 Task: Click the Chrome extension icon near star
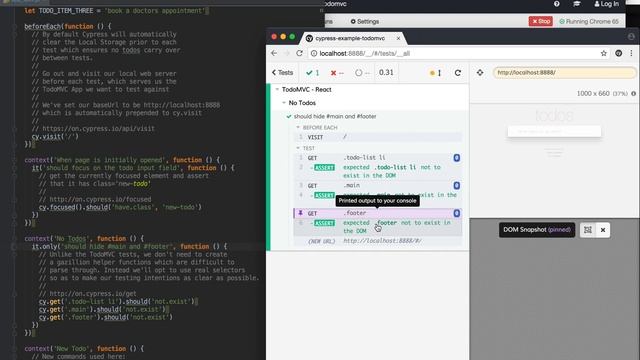(x=619, y=53)
